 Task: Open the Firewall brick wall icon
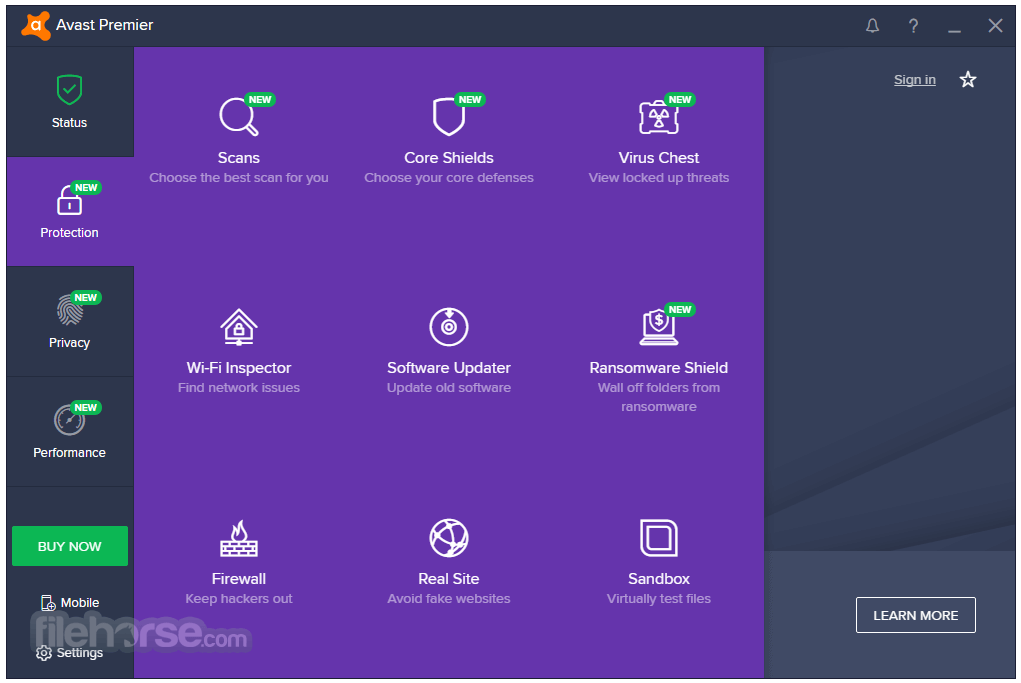click(239, 538)
